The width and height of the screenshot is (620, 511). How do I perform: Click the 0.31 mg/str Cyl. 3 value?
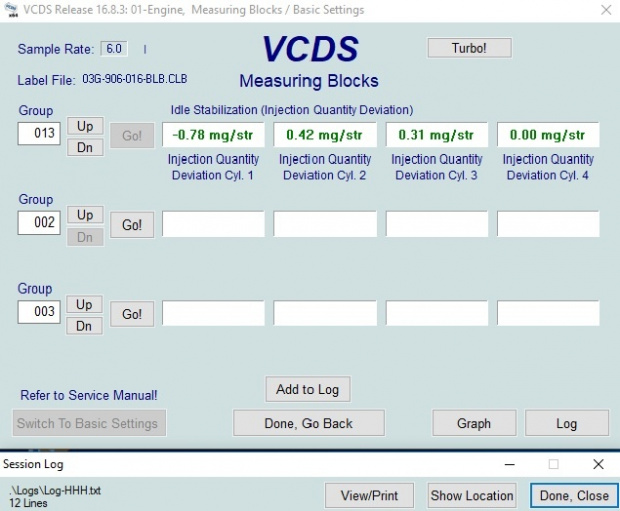click(x=437, y=135)
